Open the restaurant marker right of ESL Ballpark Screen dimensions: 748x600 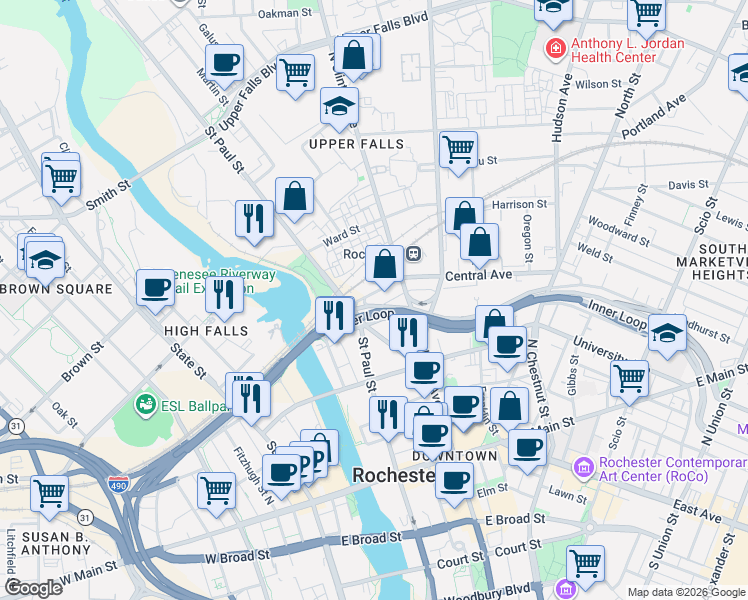tap(251, 399)
